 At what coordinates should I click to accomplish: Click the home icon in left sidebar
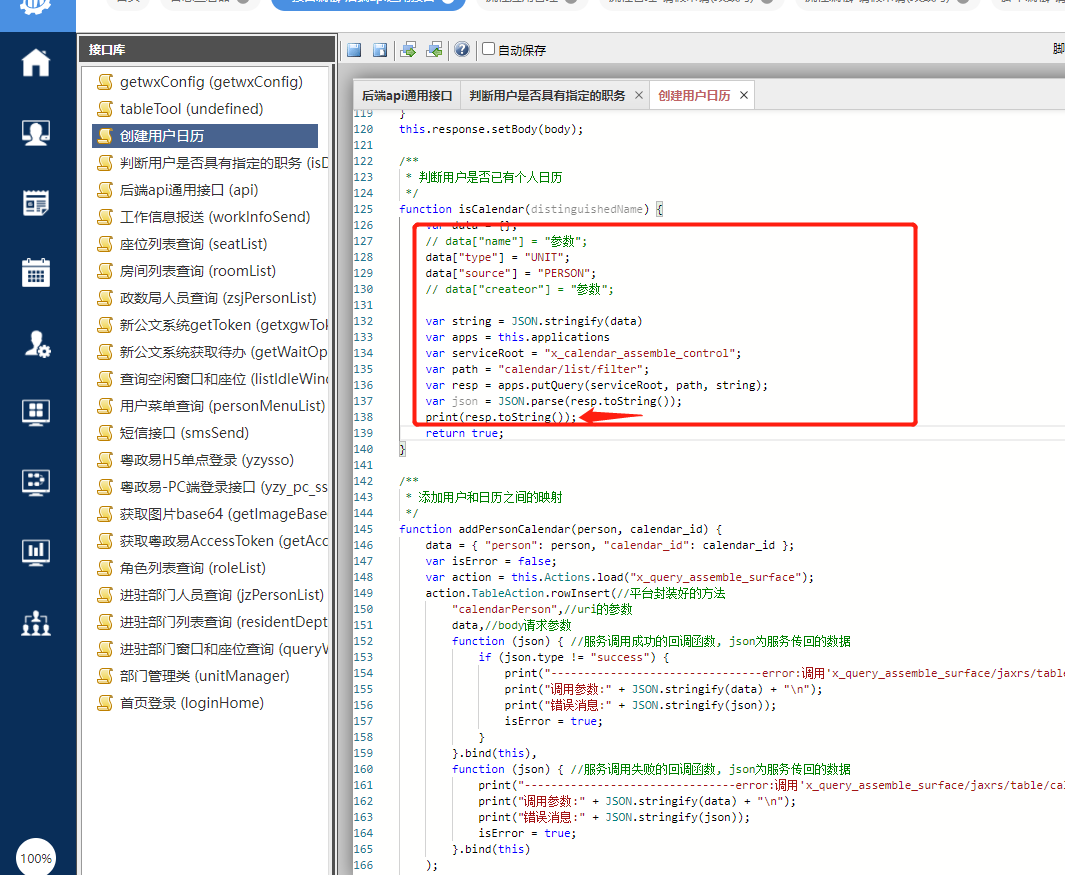36,62
